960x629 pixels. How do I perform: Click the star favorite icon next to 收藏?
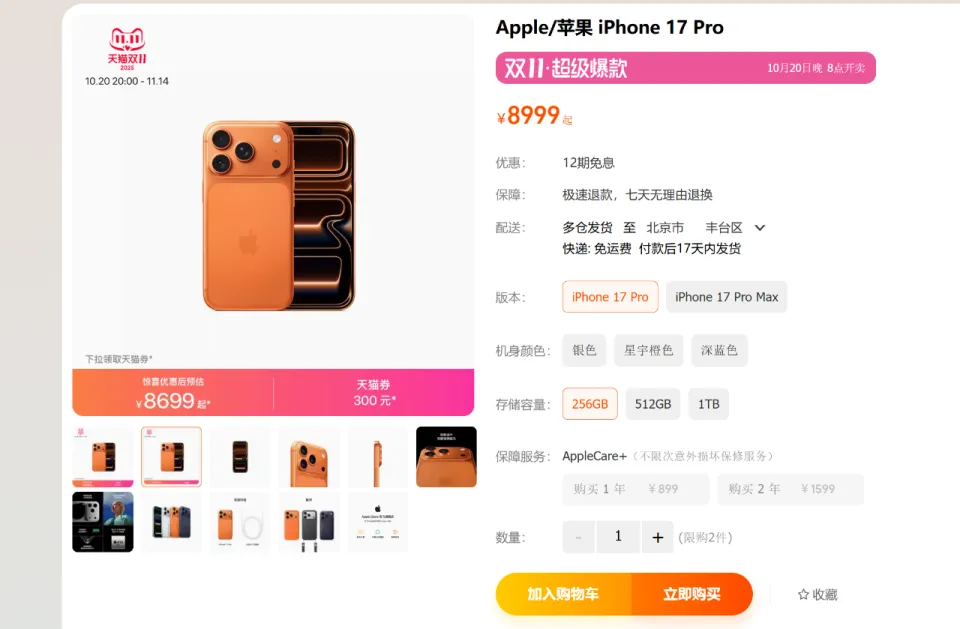[803, 594]
